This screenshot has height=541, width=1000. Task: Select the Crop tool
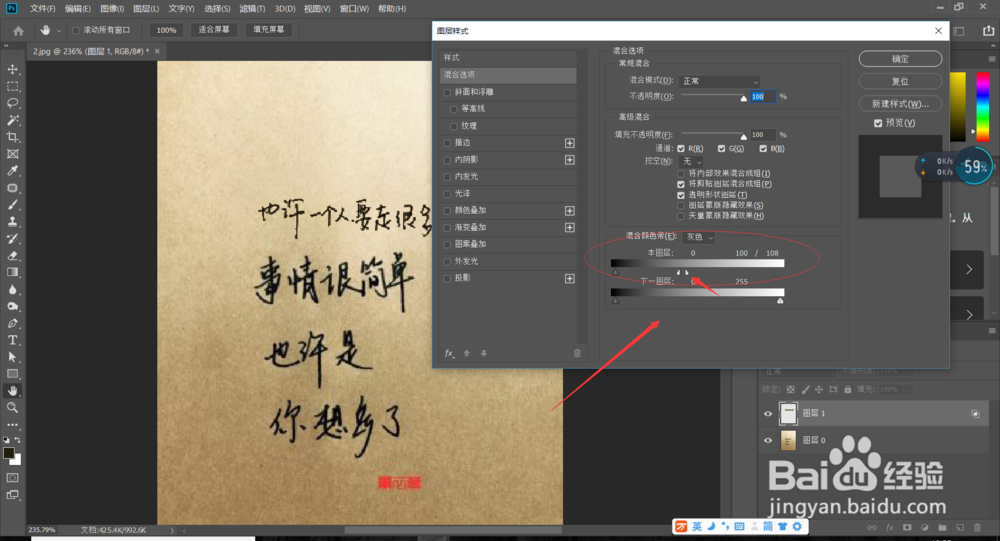pyautogui.click(x=13, y=137)
